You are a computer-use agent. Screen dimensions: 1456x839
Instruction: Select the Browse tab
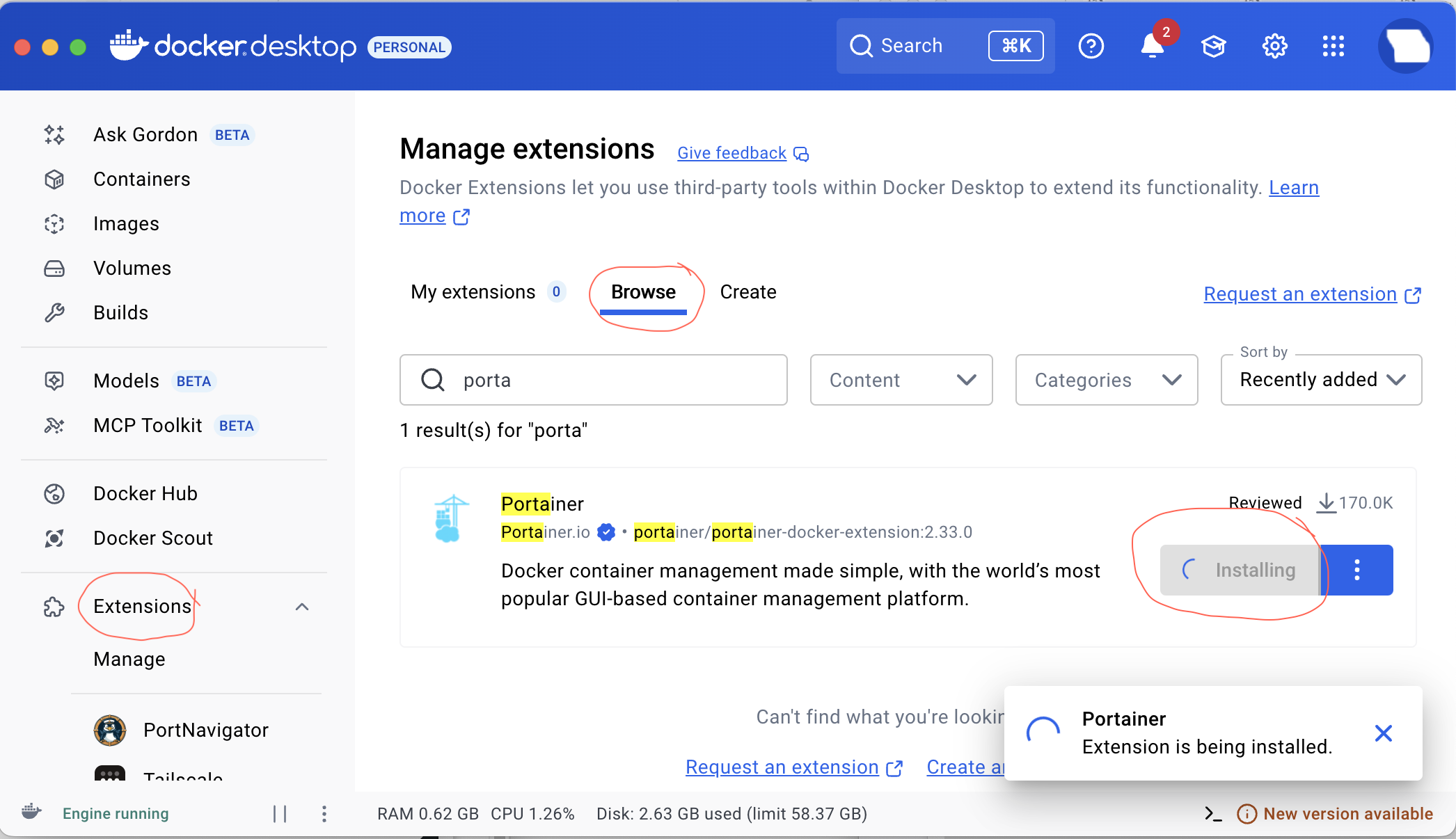tap(643, 292)
